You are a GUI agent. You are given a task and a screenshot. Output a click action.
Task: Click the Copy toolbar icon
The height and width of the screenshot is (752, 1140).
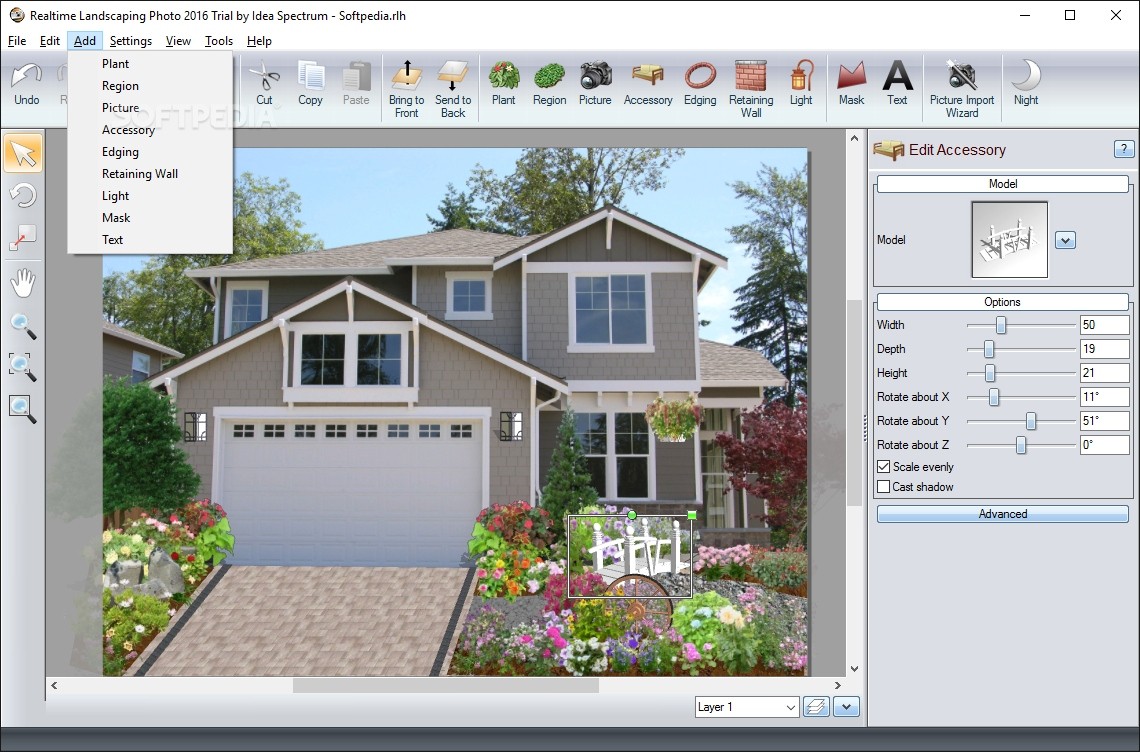coord(310,84)
